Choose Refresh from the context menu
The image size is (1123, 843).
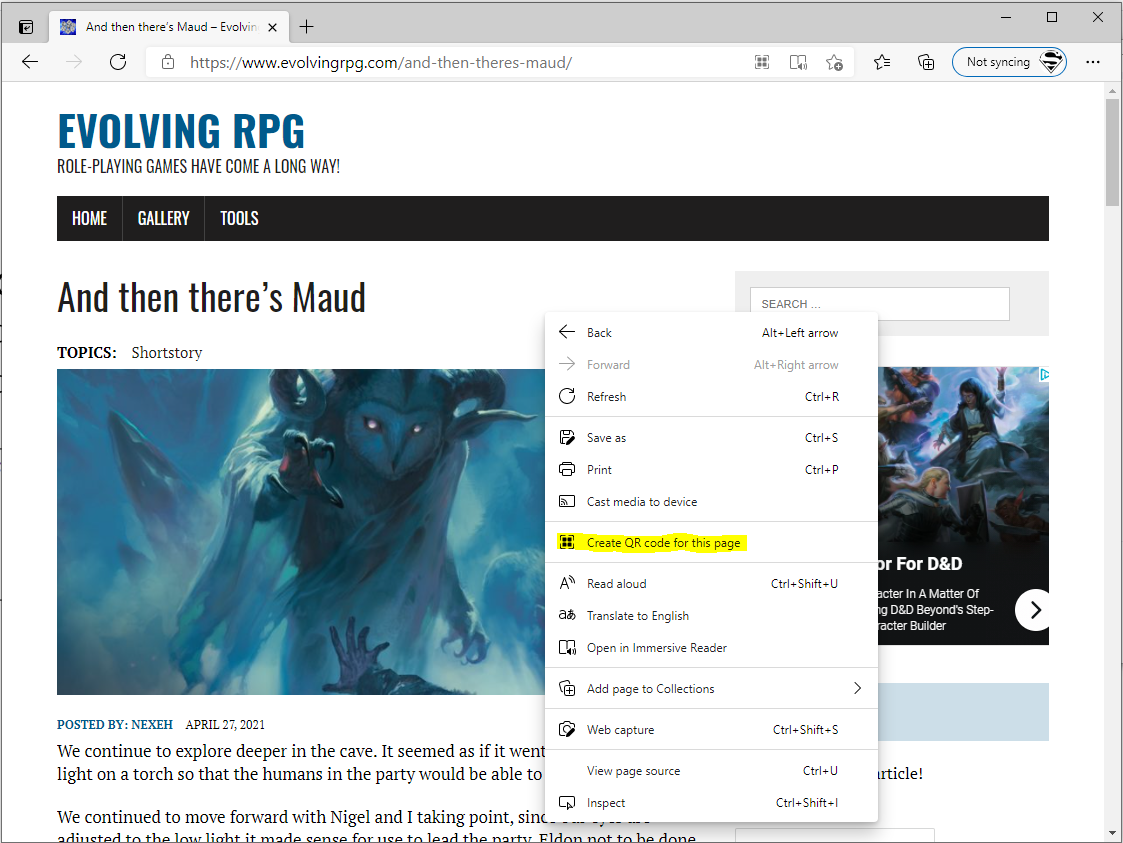(x=711, y=396)
